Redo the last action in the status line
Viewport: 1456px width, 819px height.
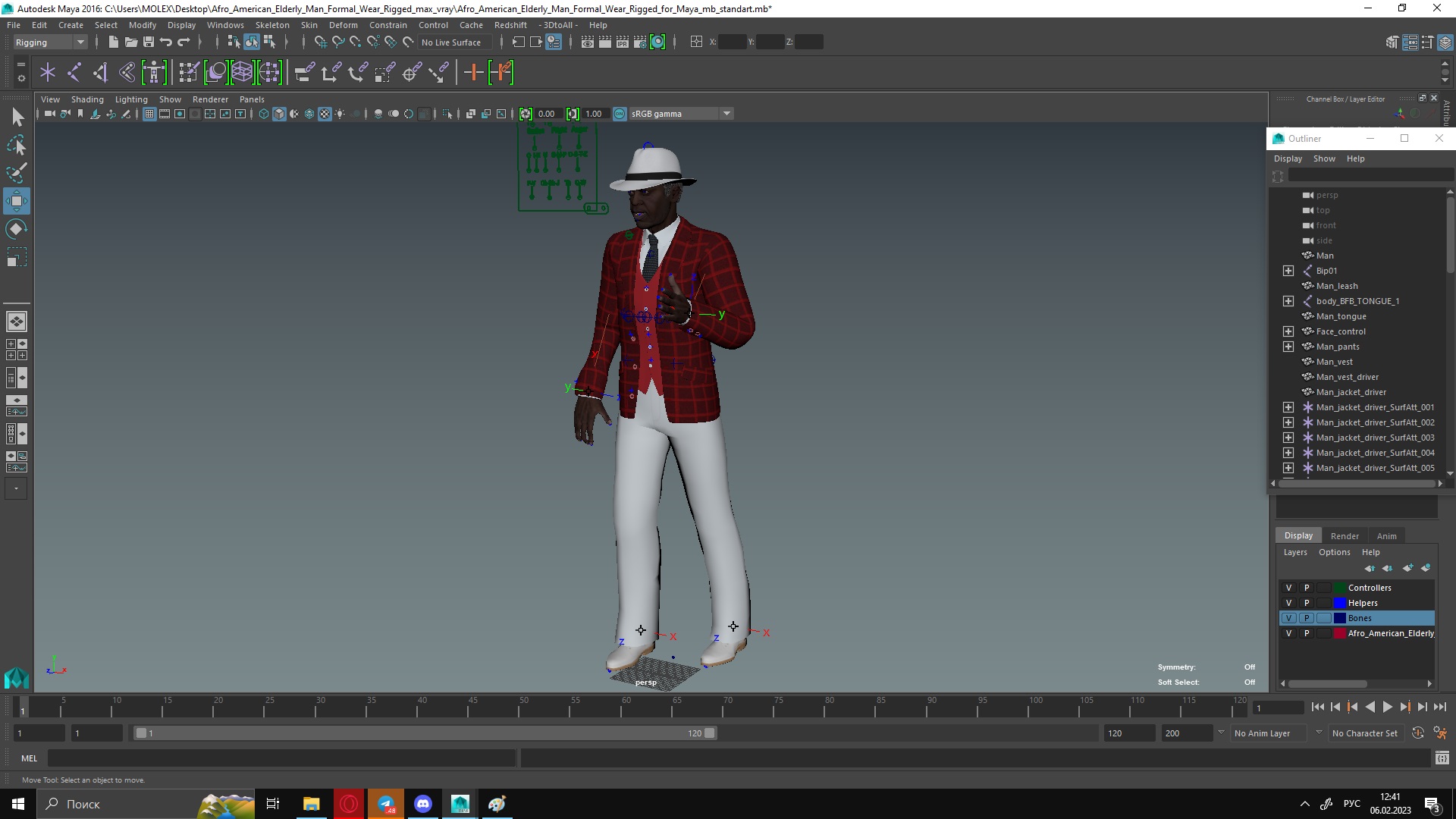click(x=184, y=42)
